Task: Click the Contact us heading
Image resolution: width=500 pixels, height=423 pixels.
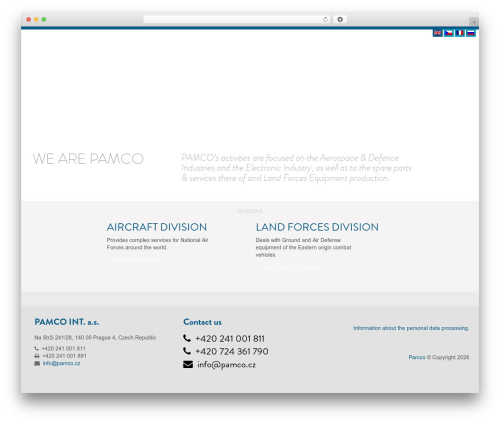Action: tap(202, 322)
